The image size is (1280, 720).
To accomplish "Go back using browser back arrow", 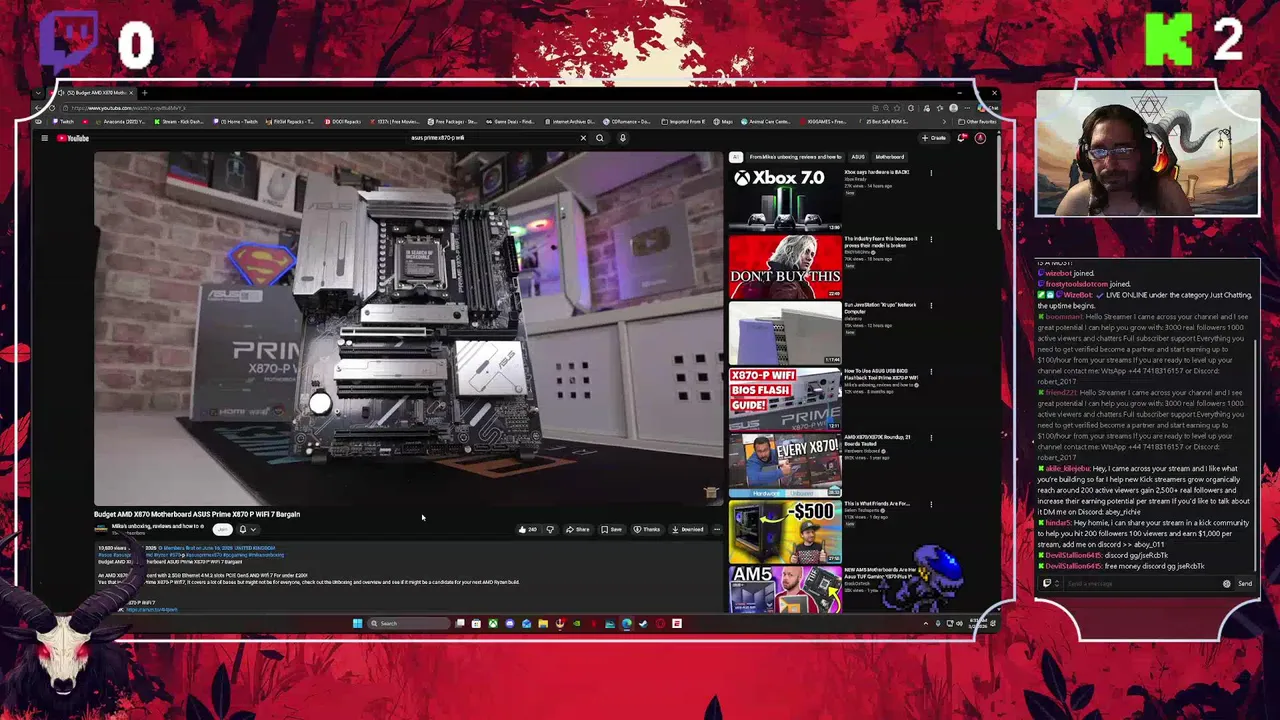I will [x=38, y=108].
